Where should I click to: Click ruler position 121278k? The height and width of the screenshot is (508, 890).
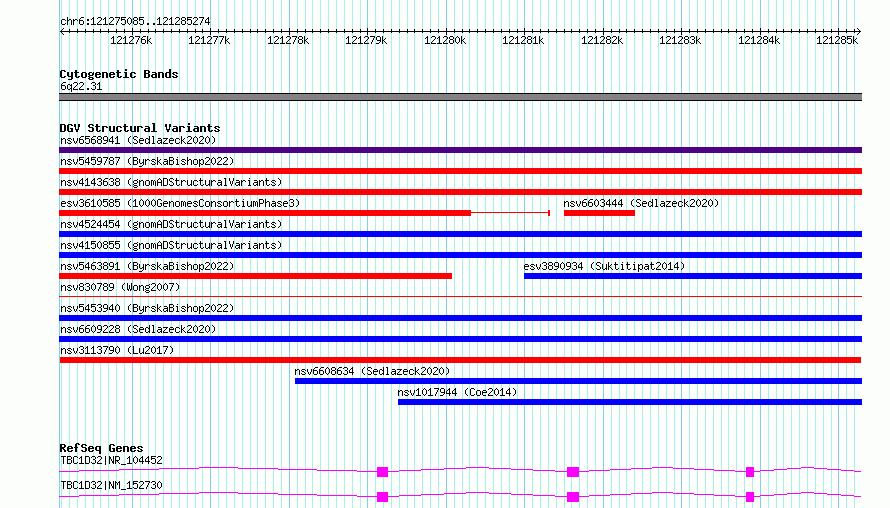(x=288, y=40)
